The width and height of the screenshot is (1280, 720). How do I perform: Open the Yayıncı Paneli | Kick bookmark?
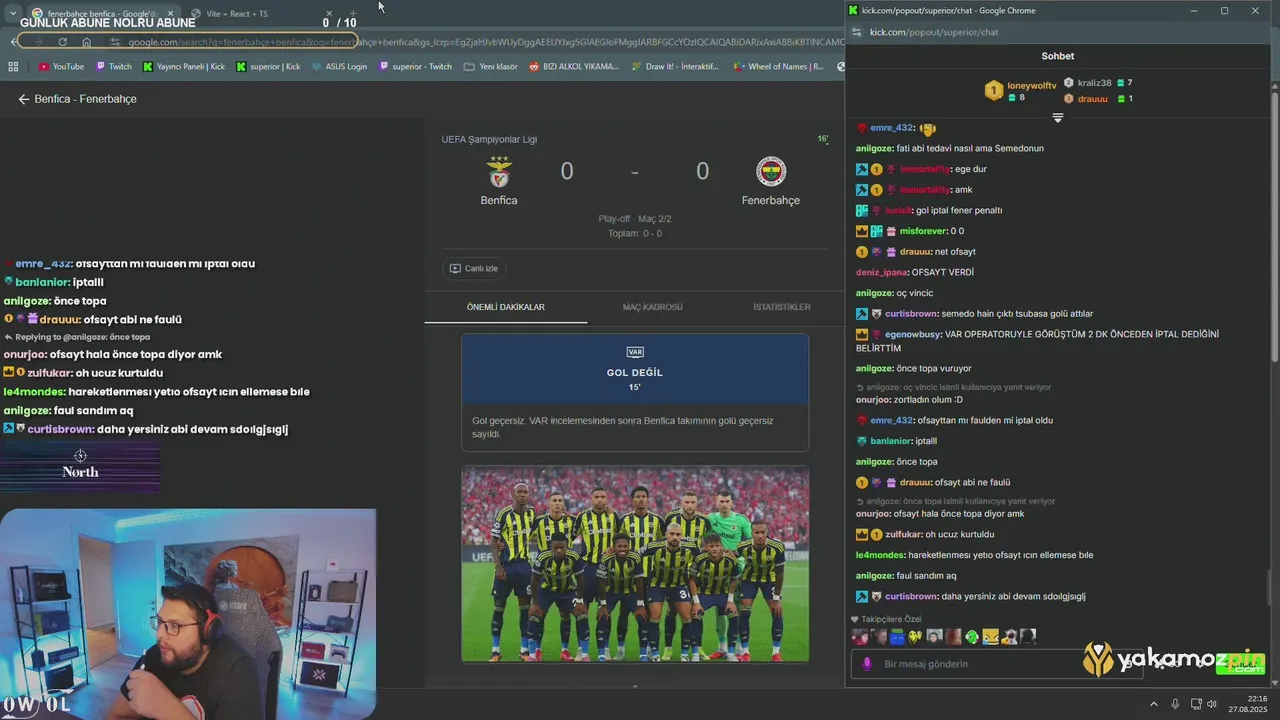[x=184, y=67]
